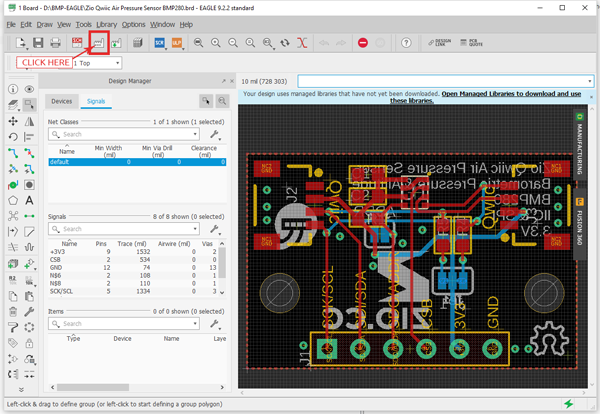Open Signals search dropdown arrow
600x414 pixels.
195,229
